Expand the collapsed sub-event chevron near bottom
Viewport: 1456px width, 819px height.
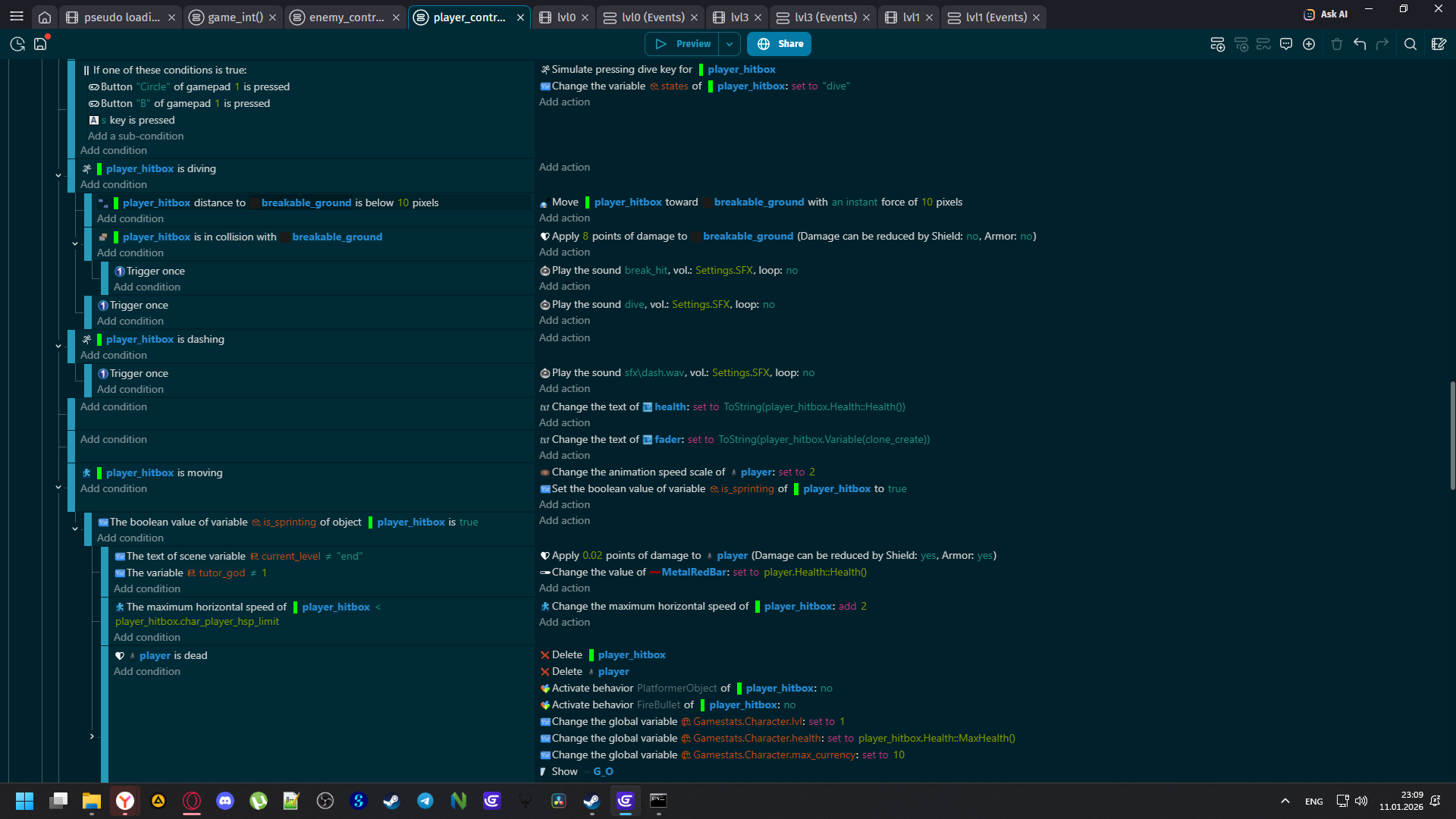tap(92, 736)
